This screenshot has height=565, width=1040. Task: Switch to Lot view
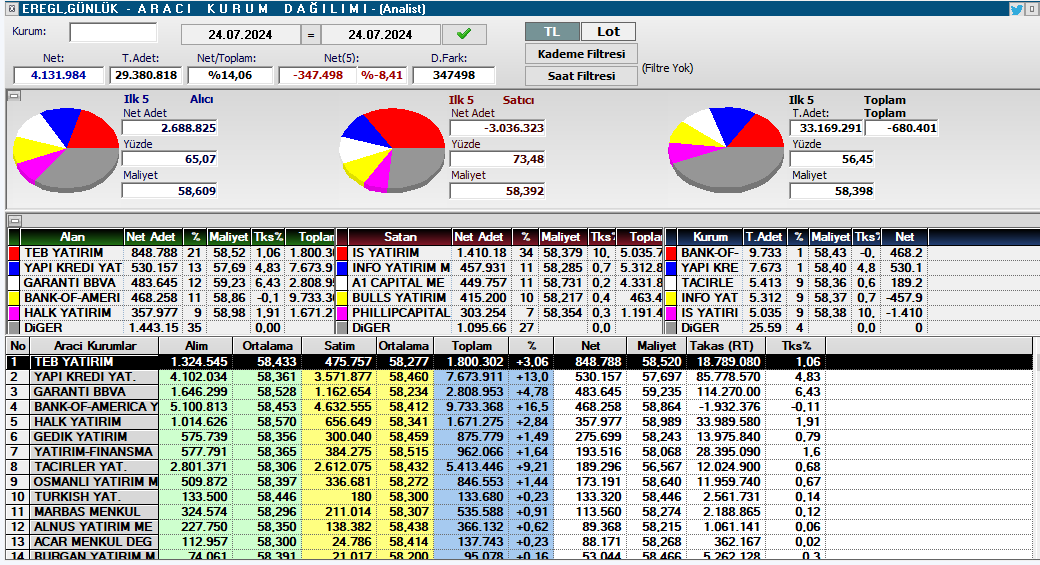(x=608, y=32)
